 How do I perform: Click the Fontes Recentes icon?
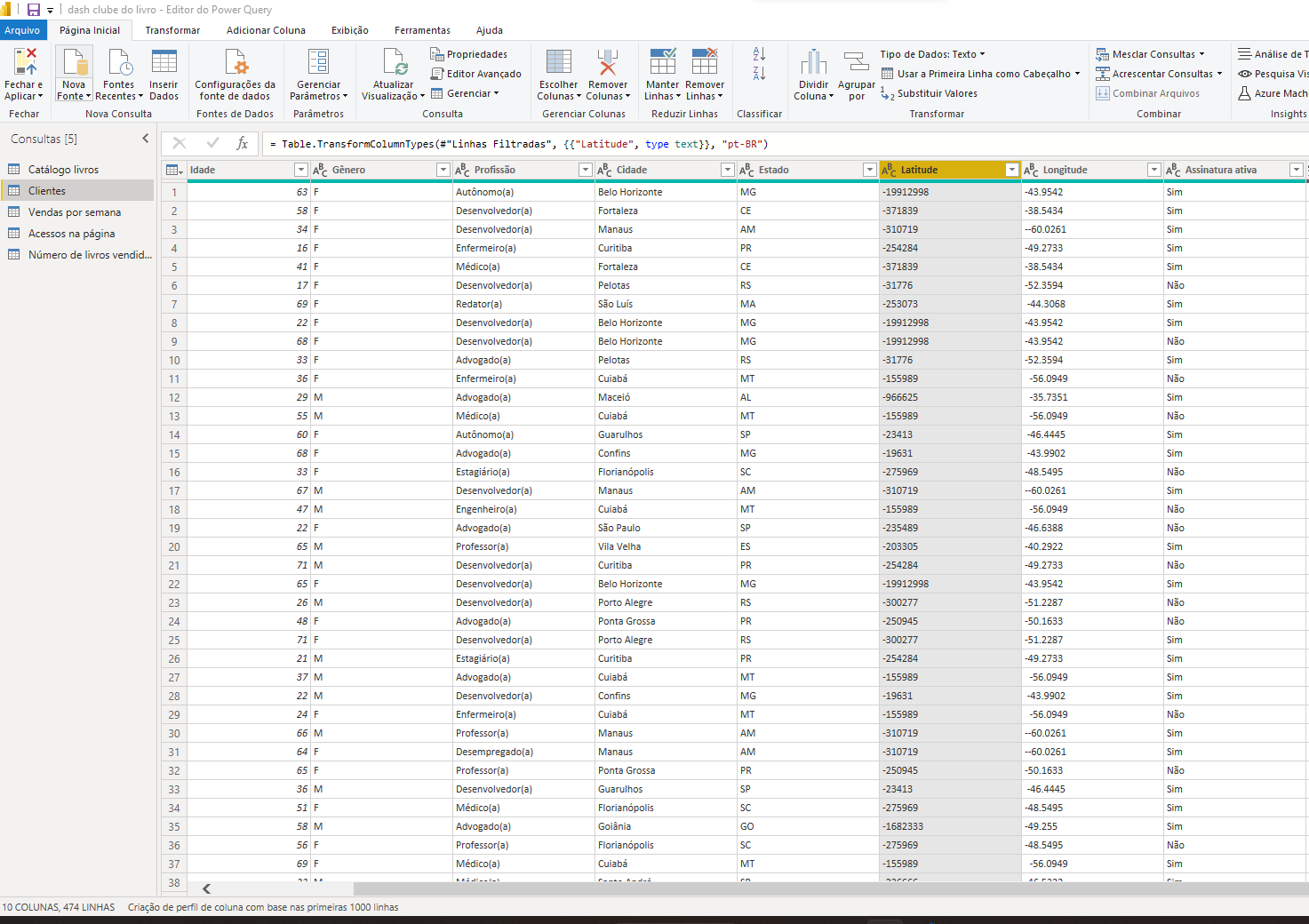(118, 62)
